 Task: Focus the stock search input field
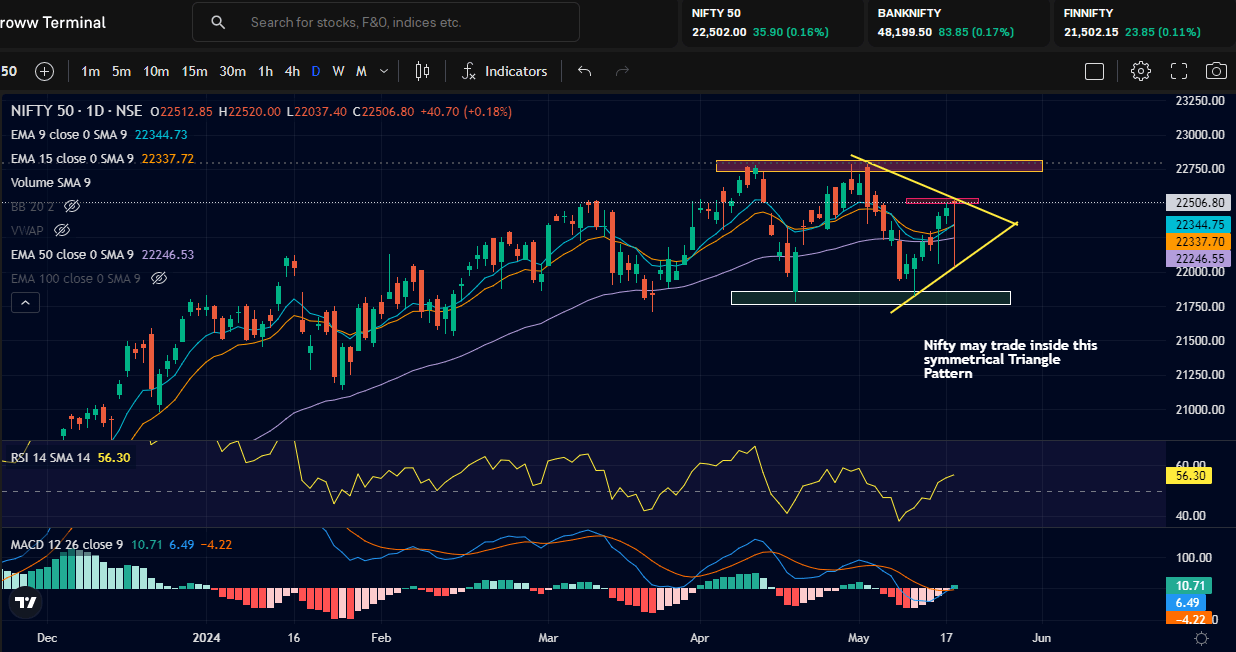386,22
